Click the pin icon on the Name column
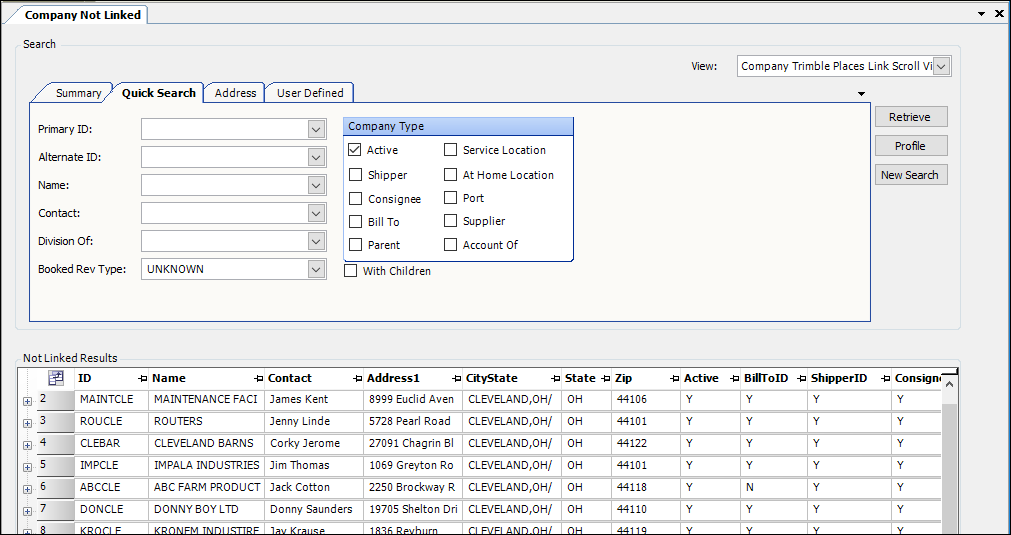The image size is (1011, 535). pos(258,379)
